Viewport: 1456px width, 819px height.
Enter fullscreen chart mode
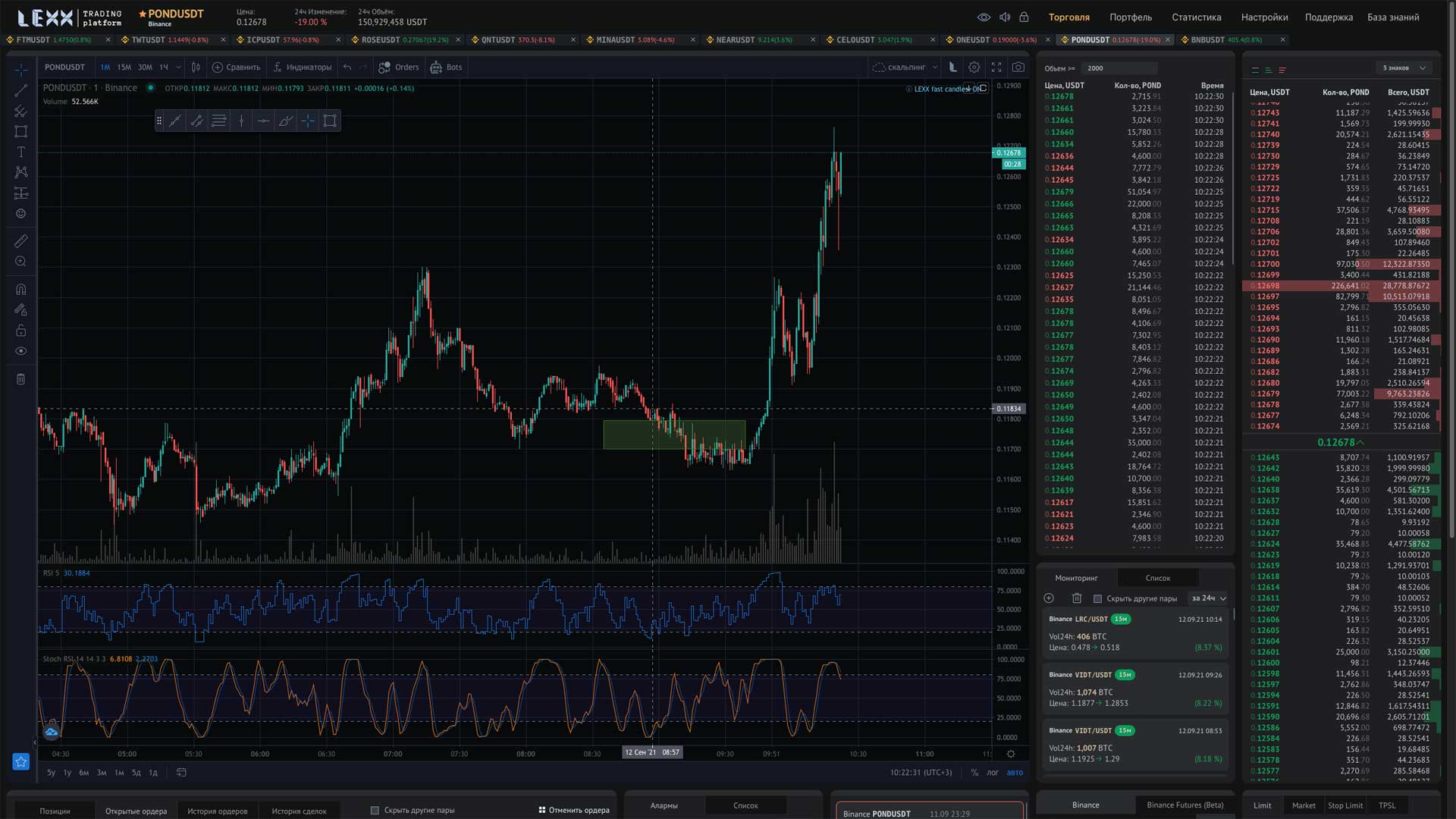click(996, 67)
